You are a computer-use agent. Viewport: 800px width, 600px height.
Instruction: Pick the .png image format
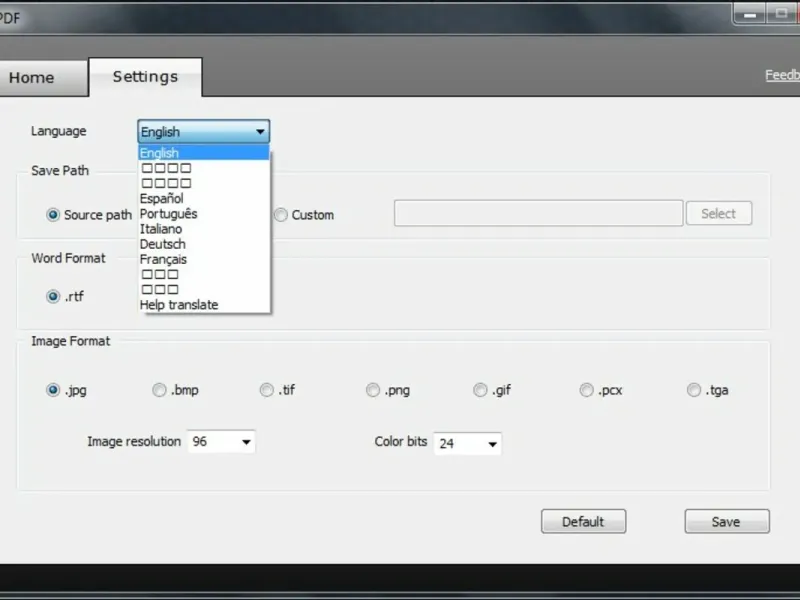point(373,390)
